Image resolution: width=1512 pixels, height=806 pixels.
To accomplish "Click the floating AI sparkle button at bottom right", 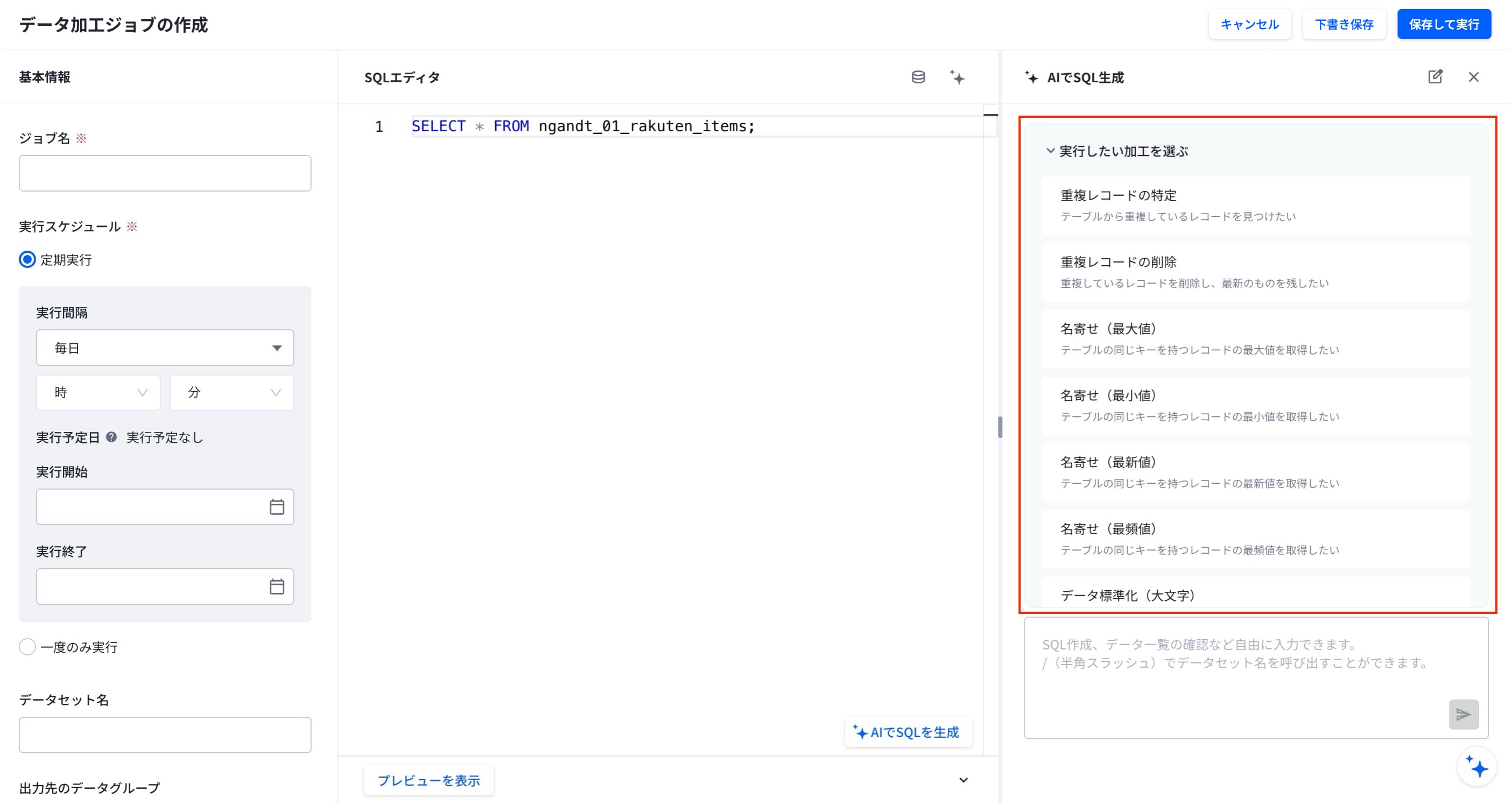I will click(x=1477, y=766).
